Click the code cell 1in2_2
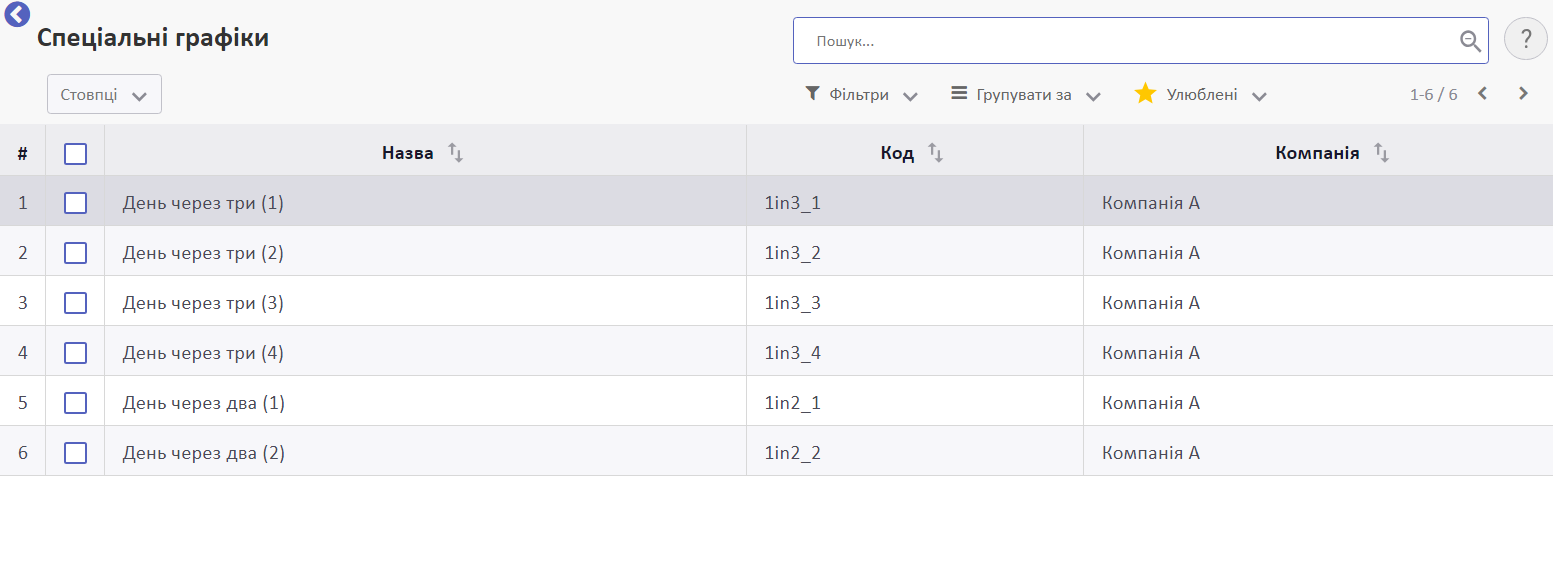1553x582 pixels. coord(792,453)
